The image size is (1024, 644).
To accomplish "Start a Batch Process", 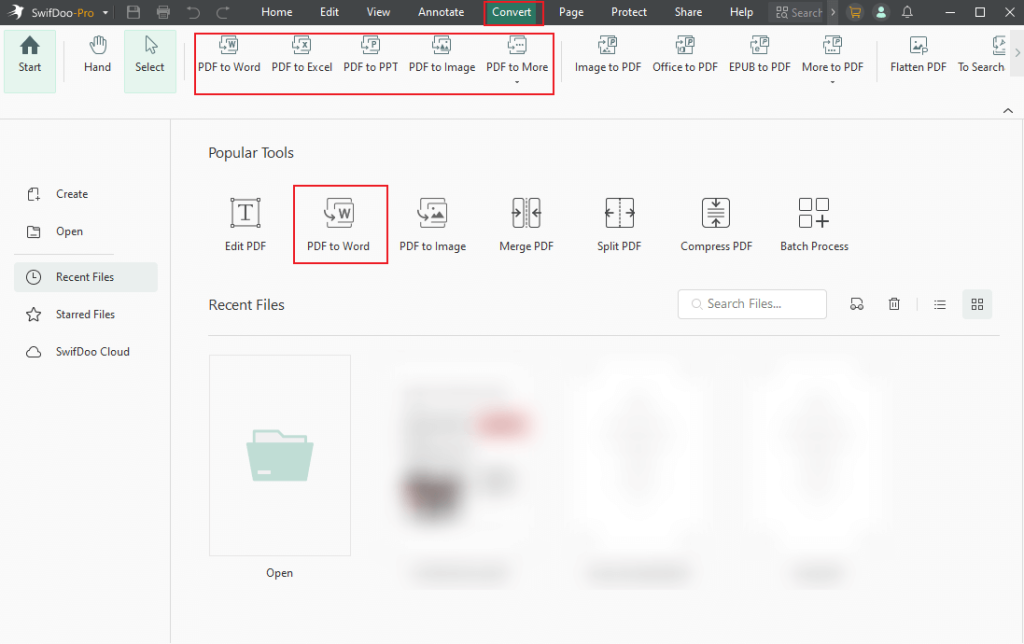I will tap(813, 222).
